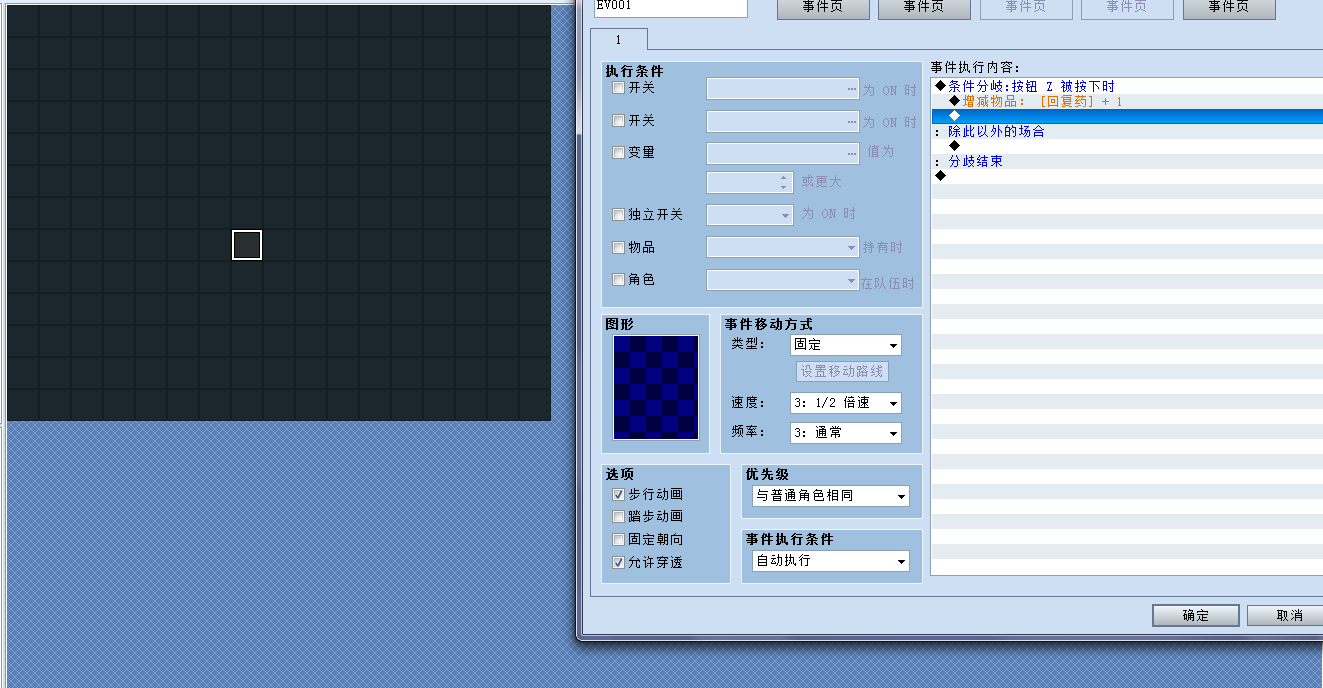This screenshot has width=1323, height=688.
Task: Open the event graphic preview thumbnail
Action: pos(656,387)
